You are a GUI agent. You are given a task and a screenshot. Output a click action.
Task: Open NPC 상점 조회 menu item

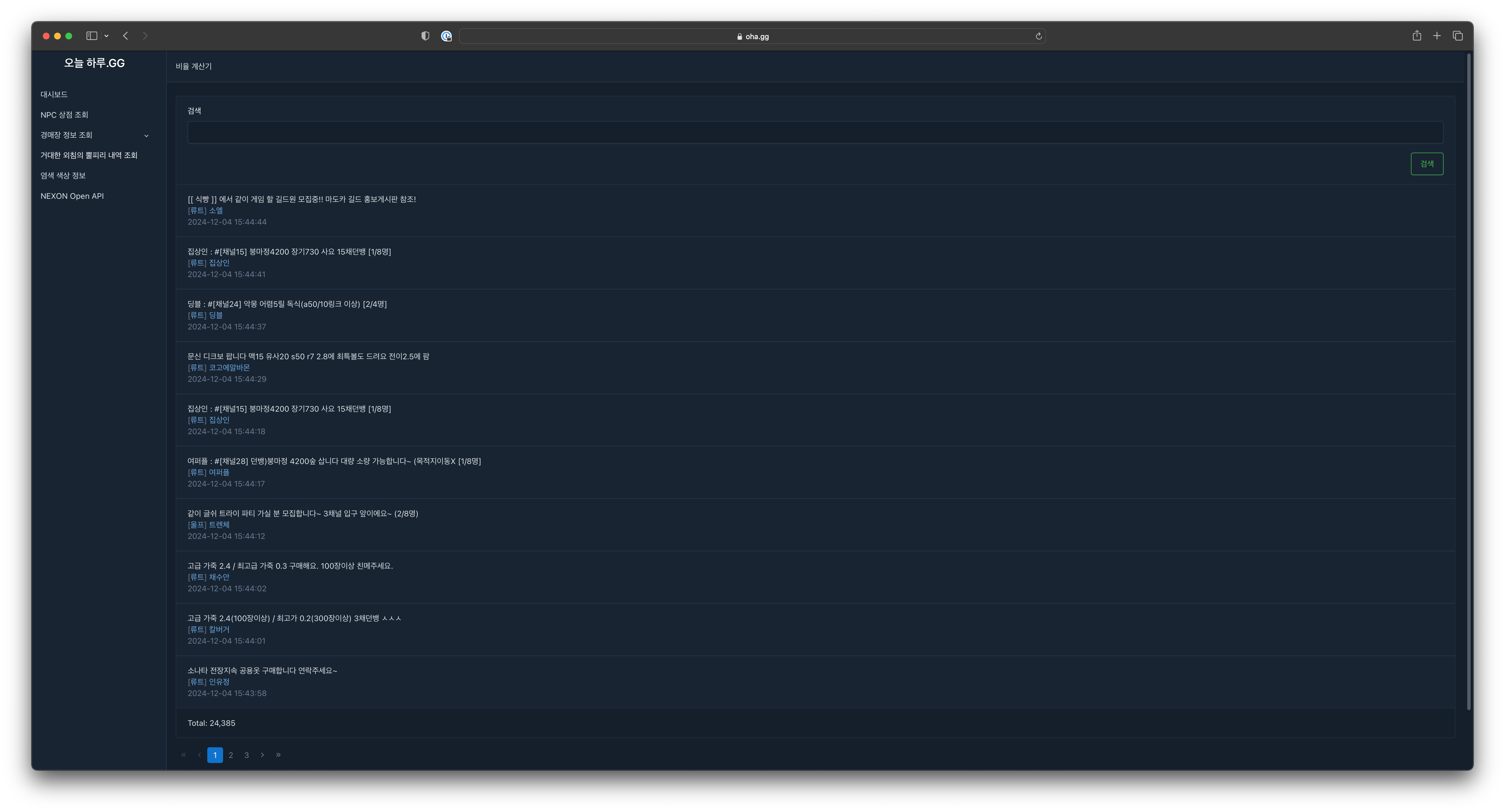64,115
